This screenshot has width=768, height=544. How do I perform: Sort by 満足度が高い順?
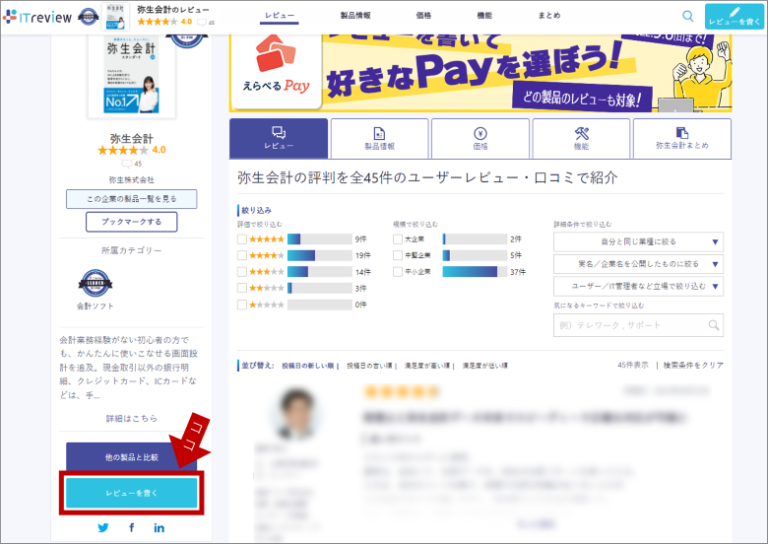click(427, 366)
